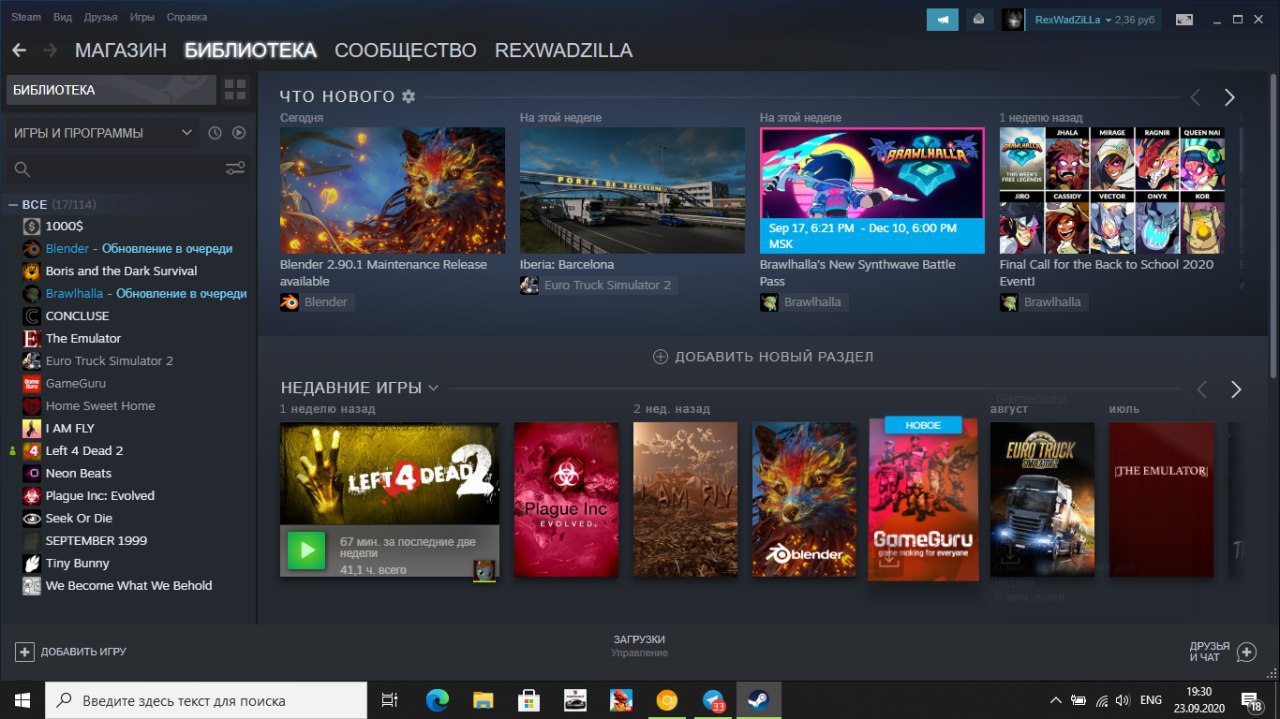Image resolution: width=1280 pixels, height=719 pixels.
Task: Select Tiny Bunny in the list
Action: 78,563
